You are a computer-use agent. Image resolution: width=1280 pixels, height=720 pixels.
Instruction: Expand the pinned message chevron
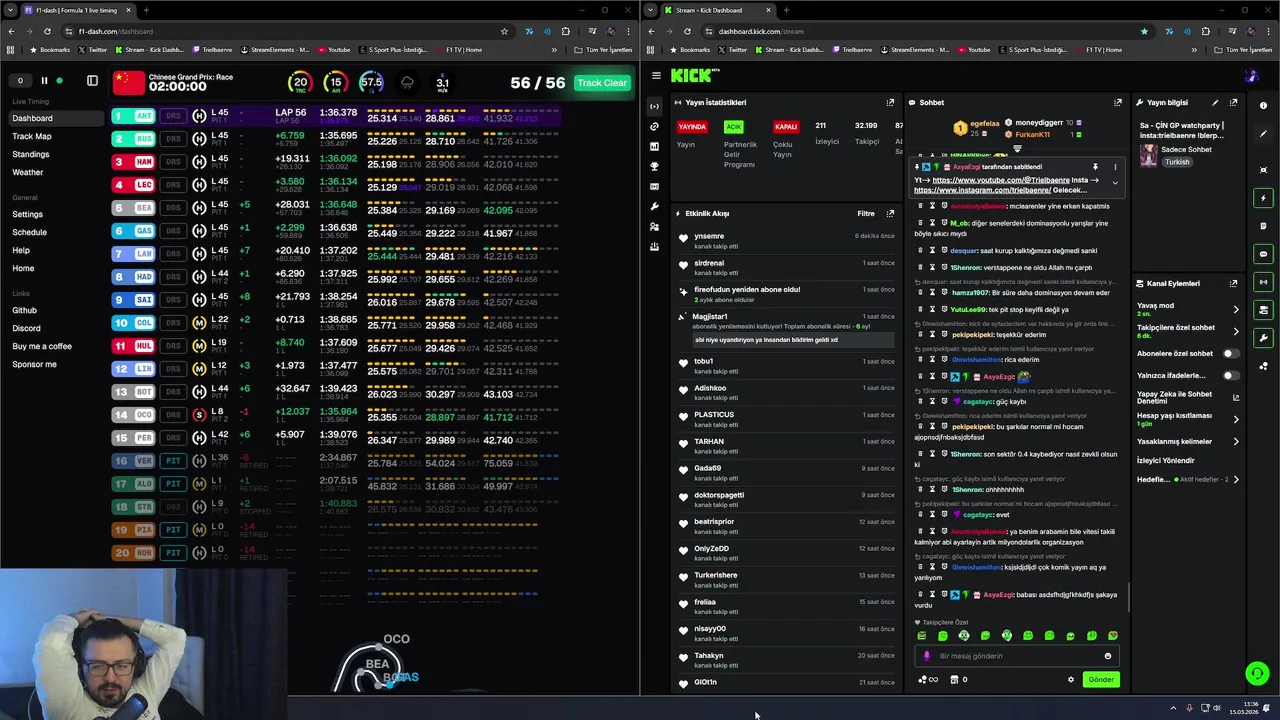tap(1115, 183)
